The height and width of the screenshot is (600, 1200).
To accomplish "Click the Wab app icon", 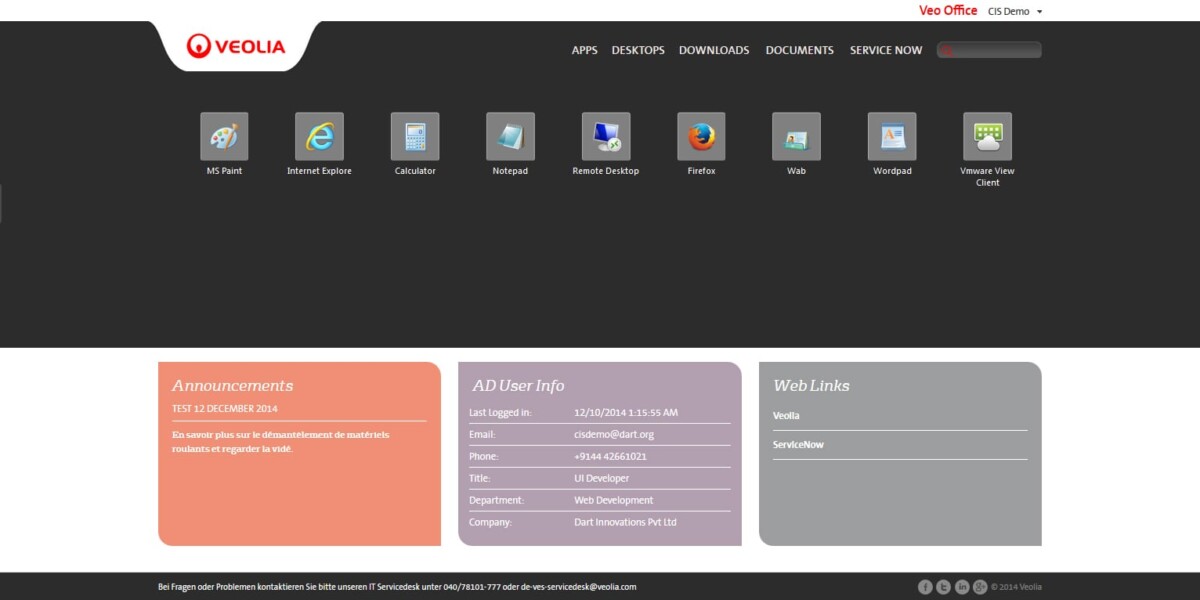I will click(x=796, y=137).
